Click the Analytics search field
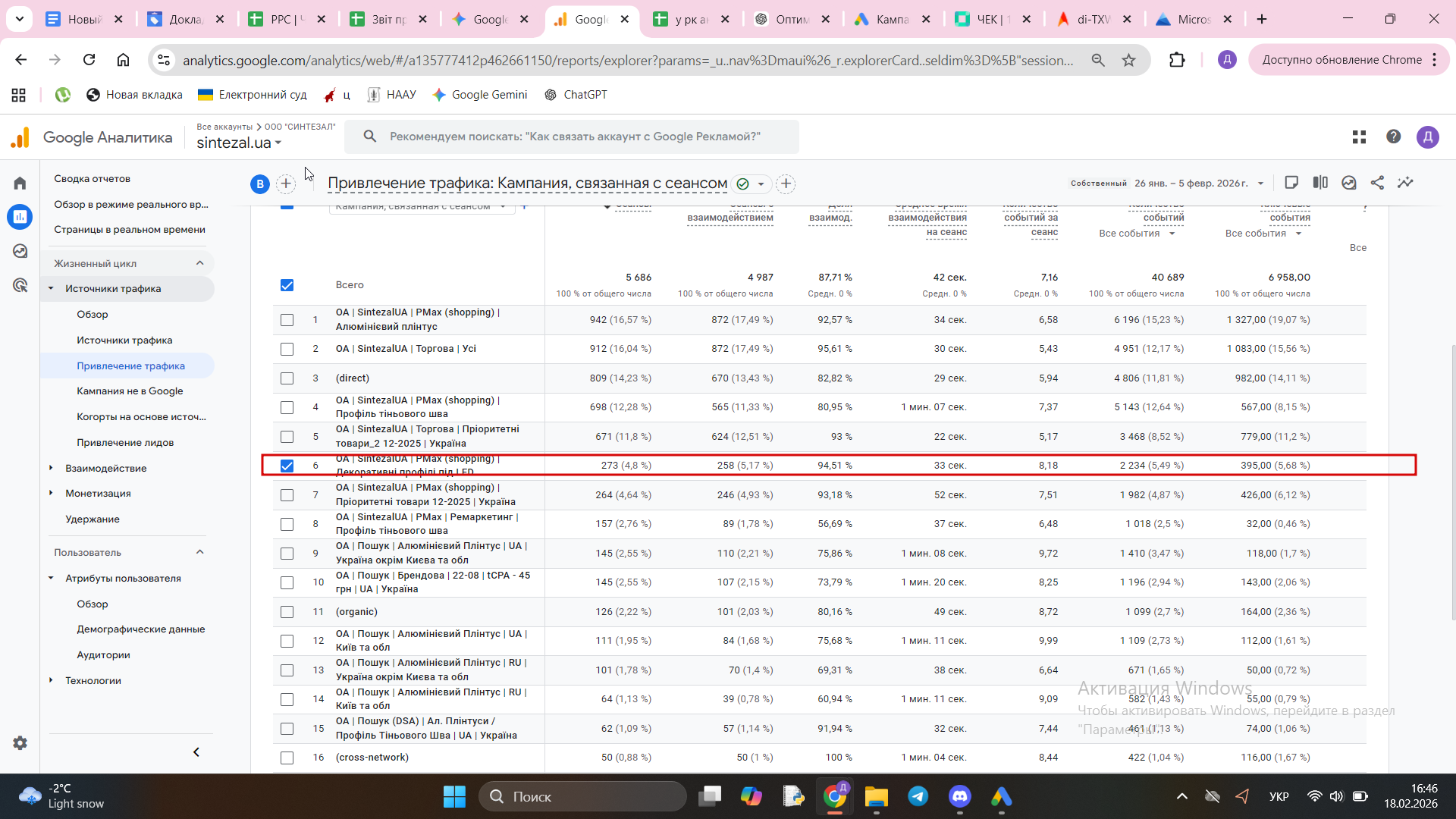The width and height of the screenshot is (1456, 819). (574, 136)
